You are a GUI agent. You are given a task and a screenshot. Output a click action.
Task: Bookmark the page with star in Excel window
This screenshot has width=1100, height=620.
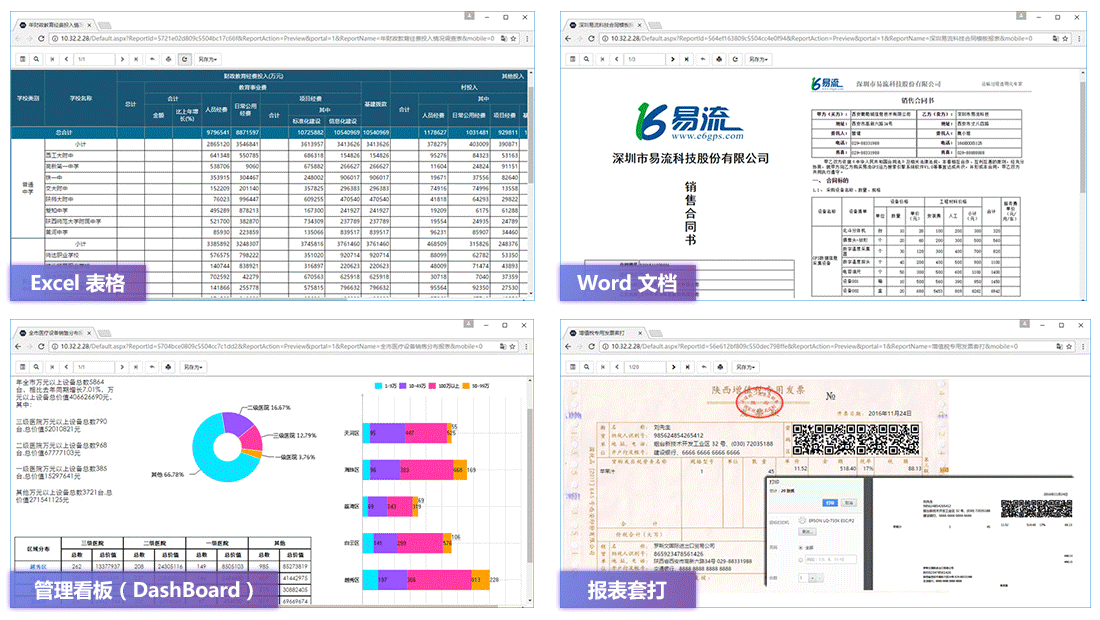click(x=514, y=39)
